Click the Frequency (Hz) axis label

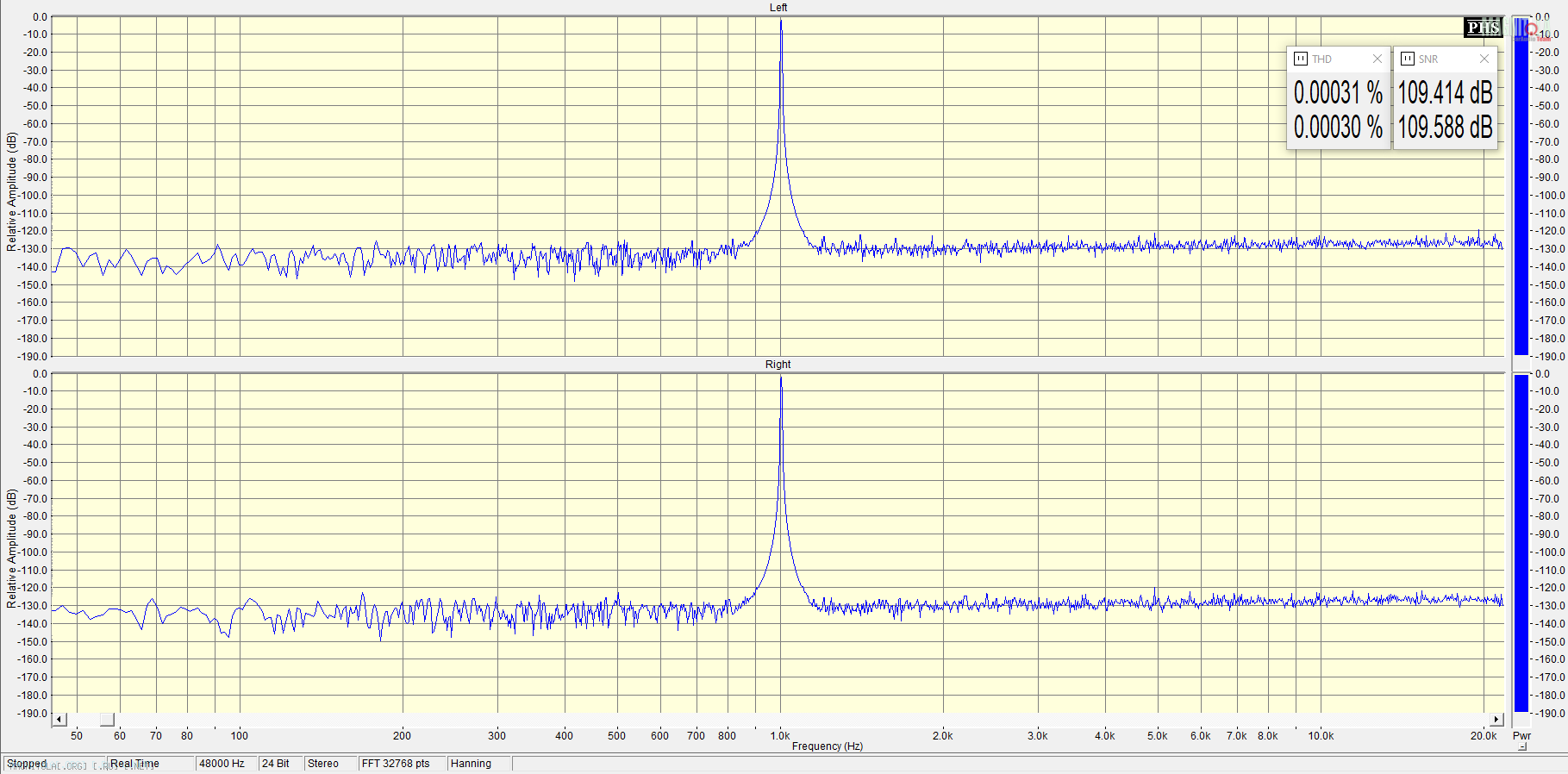(828, 746)
